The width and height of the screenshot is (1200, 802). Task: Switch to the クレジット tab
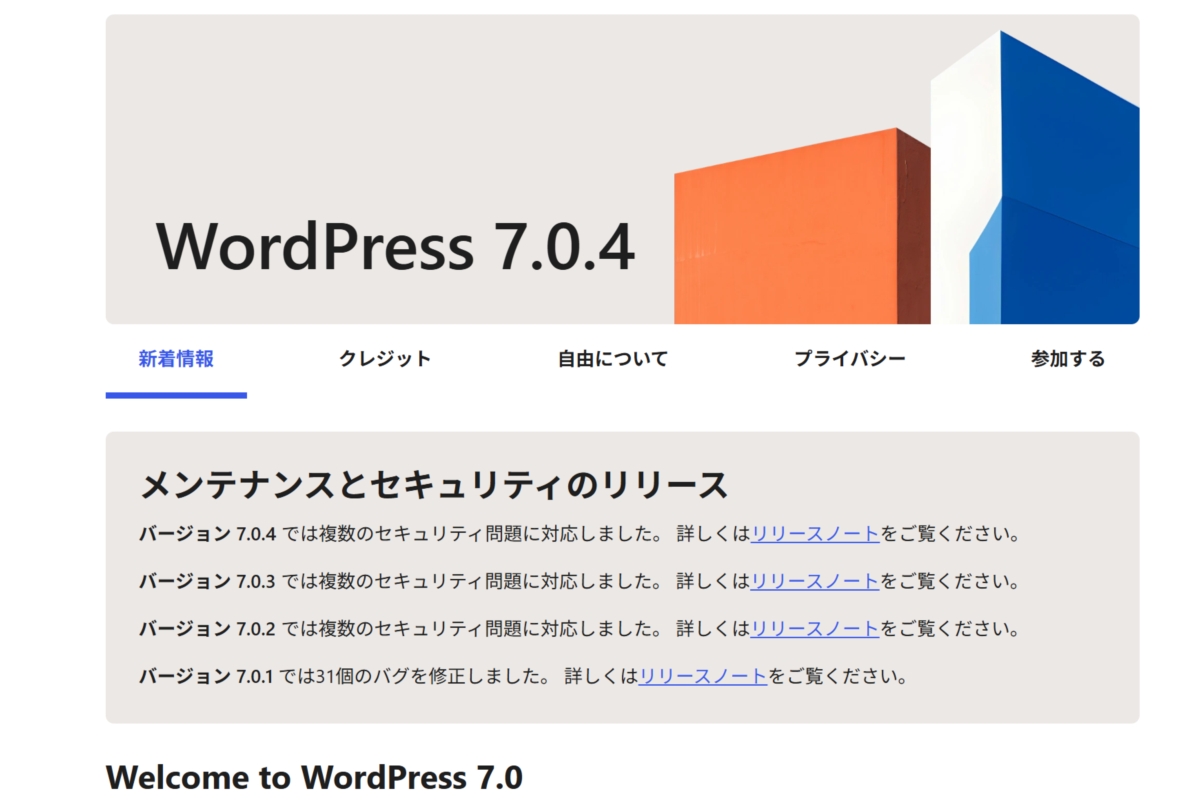pos(385,359)
